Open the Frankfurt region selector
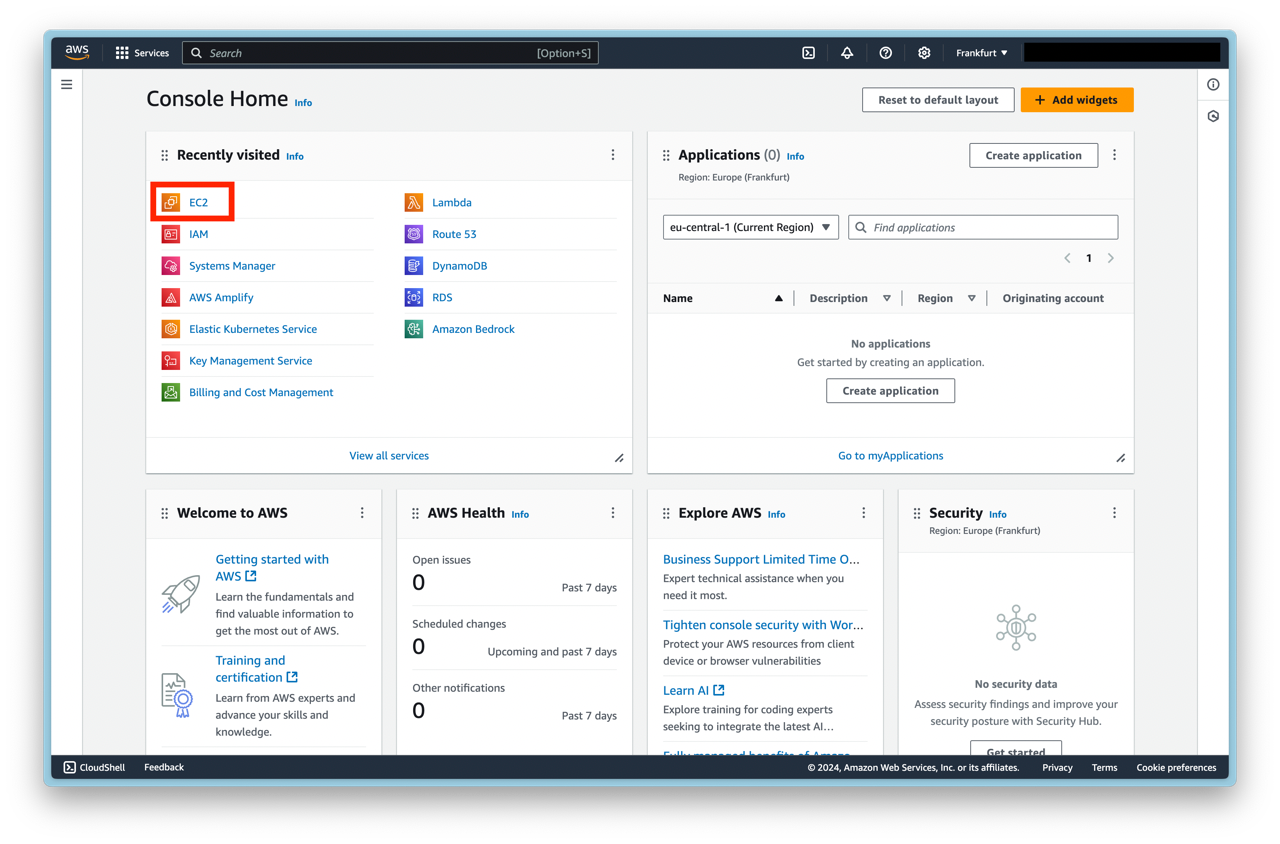The height and width of the screenshot is (844, 1280). 980,52
